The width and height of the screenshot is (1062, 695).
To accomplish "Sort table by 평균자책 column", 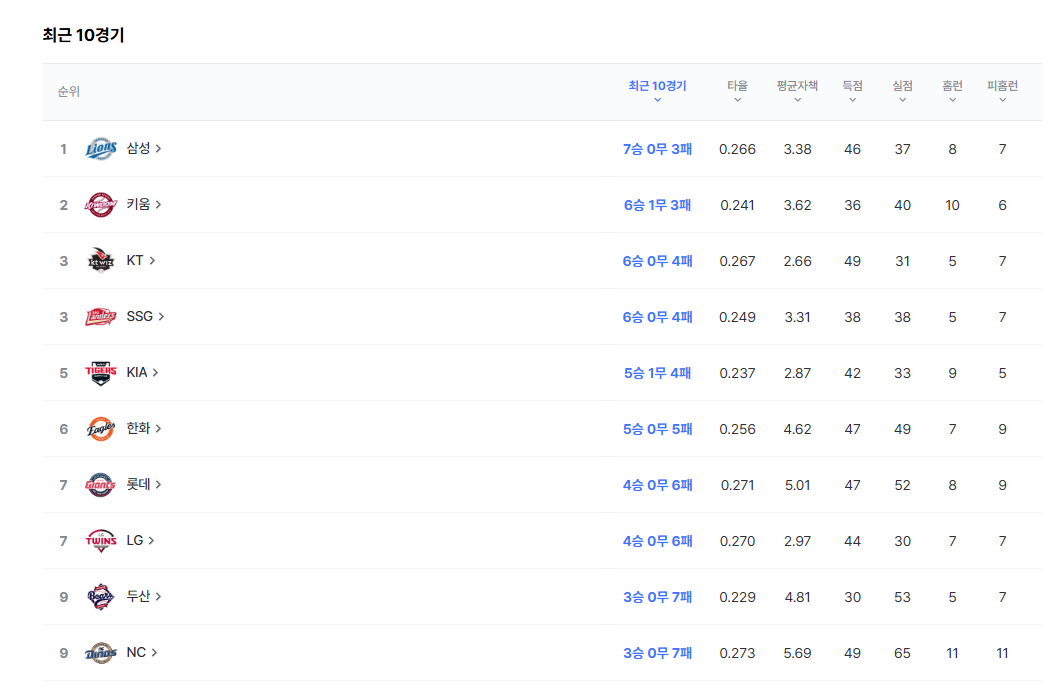I will pos(797,91).
